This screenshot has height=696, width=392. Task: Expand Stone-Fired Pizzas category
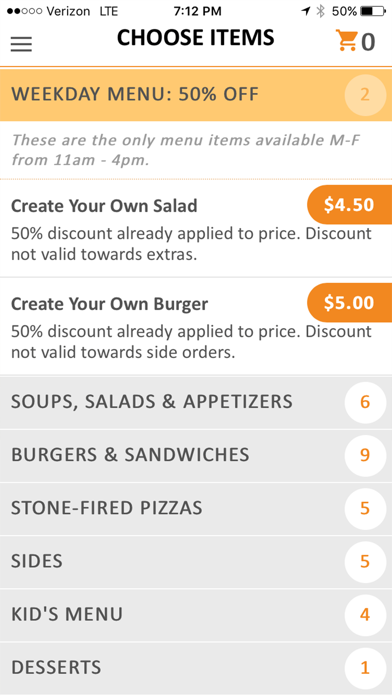tap(196, 509)
